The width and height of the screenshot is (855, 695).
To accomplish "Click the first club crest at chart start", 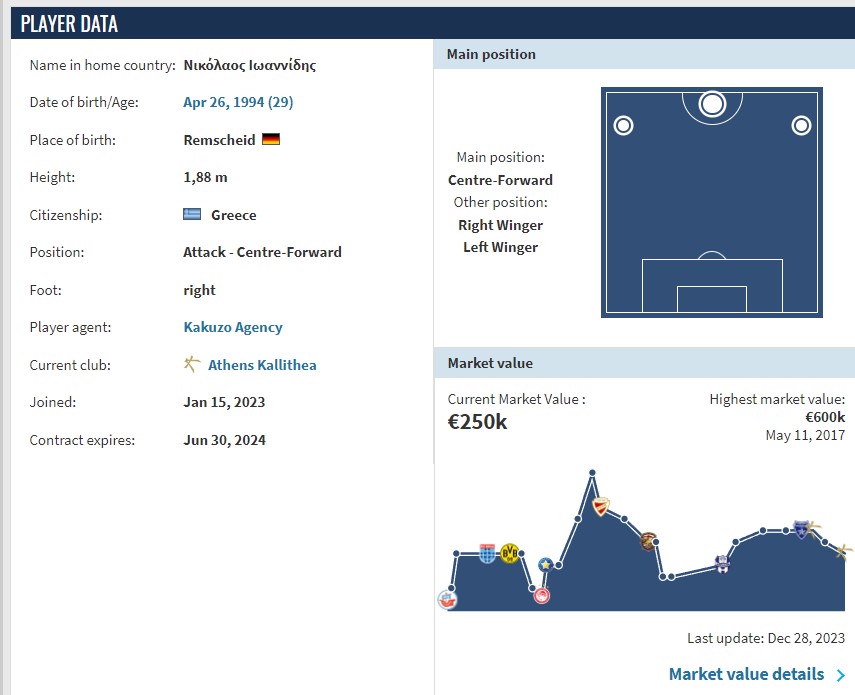I will 447,600.
